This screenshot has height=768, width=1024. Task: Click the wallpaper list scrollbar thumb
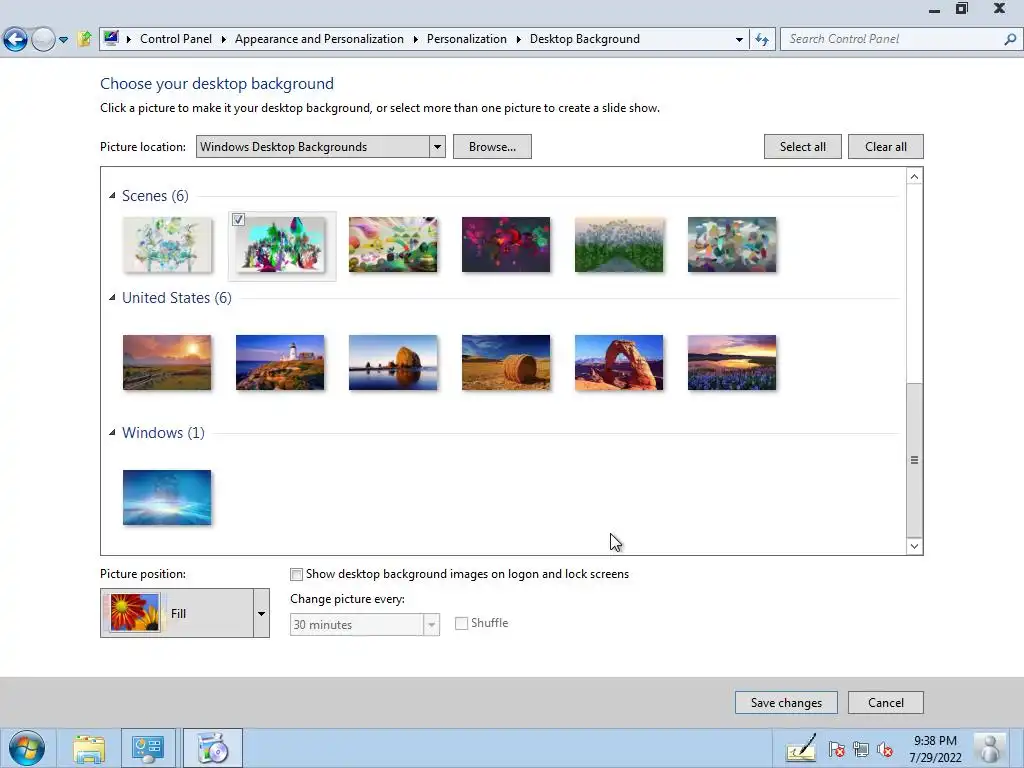pos(914,460)
